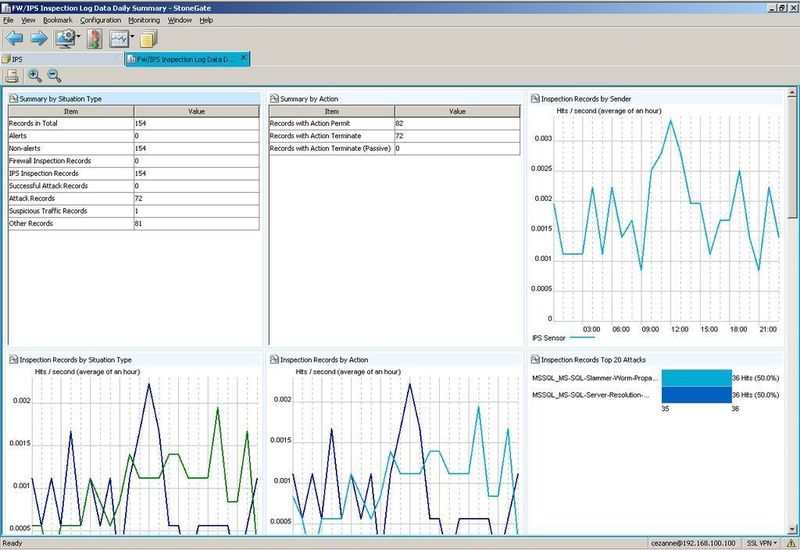Click Inspection Records by Sender section icon

point(535,98)
